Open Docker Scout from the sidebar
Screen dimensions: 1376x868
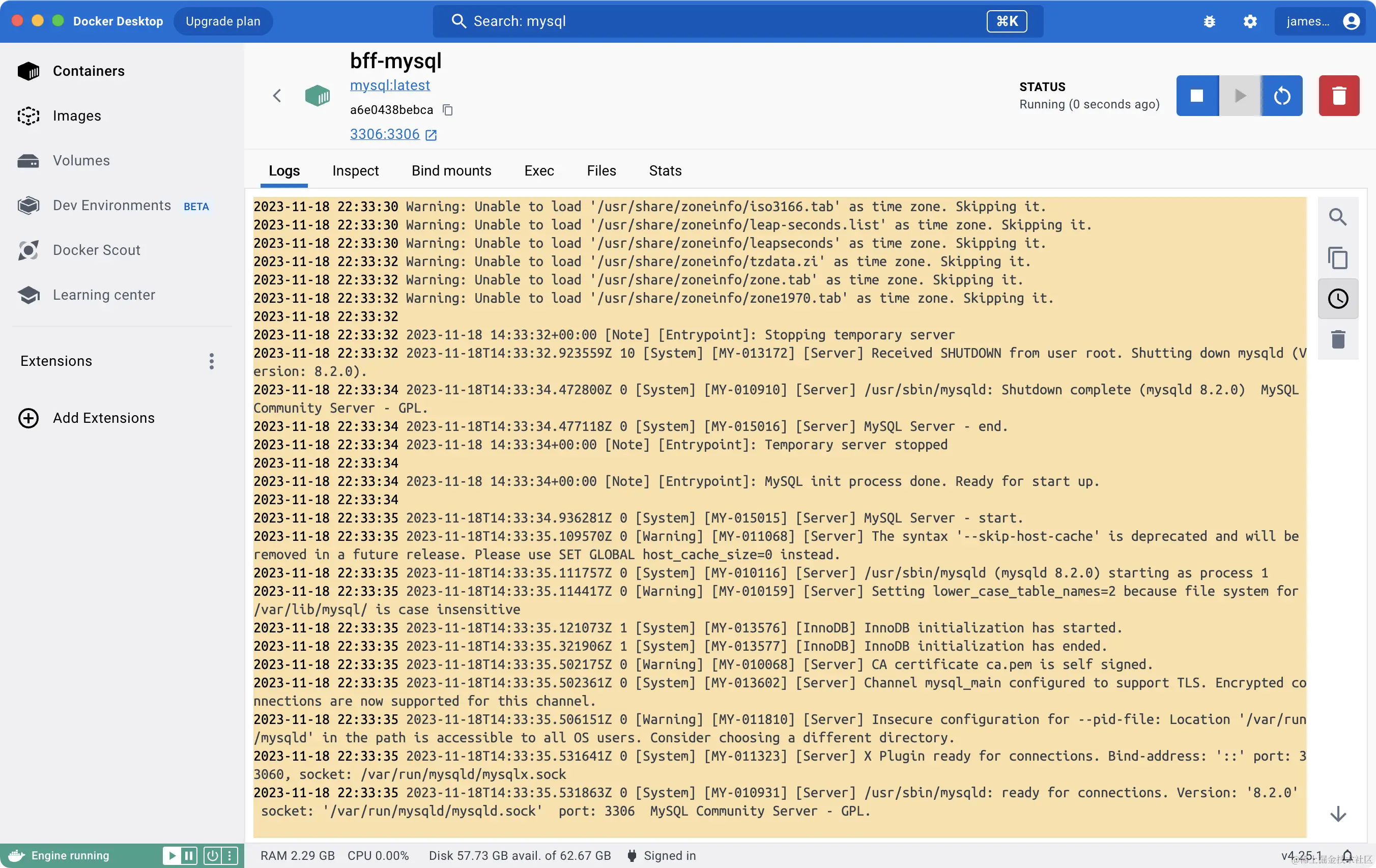(97, 250)
